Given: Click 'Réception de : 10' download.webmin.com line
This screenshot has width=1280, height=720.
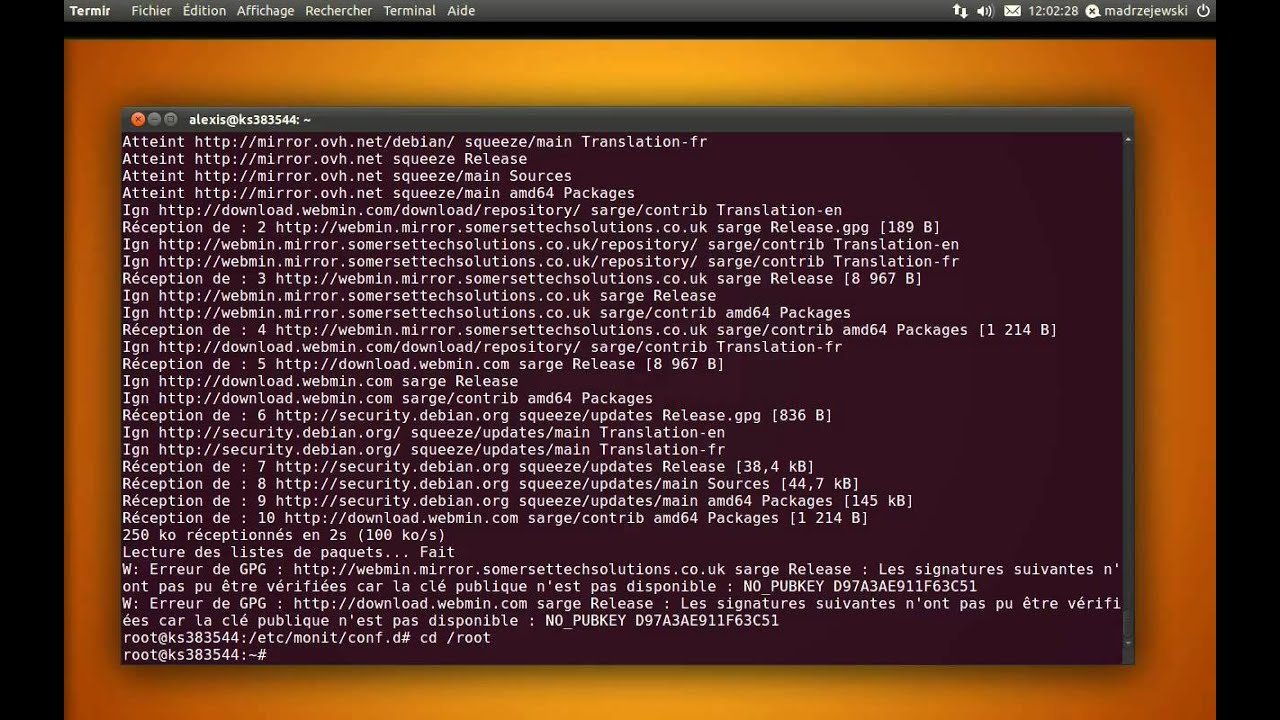Looking at the screenshot, I should pos(495,518).
